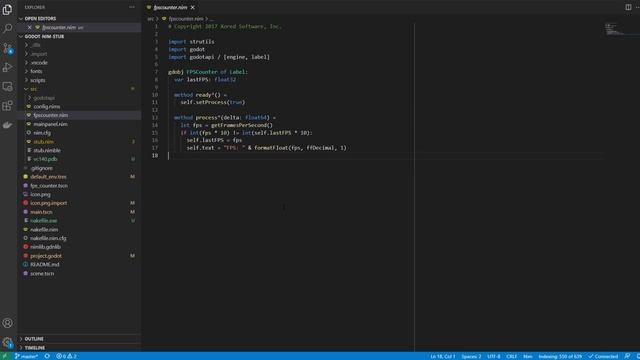
Task: Click the split editor icon
Action: pos(628,7)
